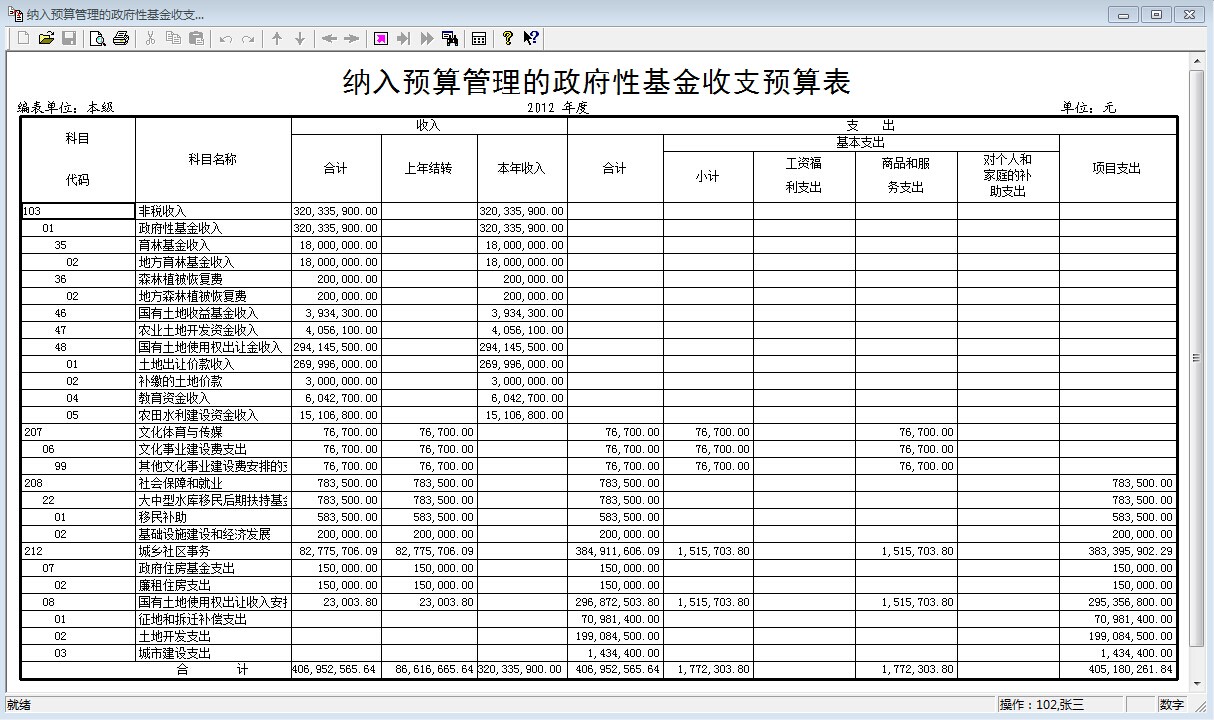Select the cell with code 103
The image size is (1214, 720).
[x=77, y=211]
